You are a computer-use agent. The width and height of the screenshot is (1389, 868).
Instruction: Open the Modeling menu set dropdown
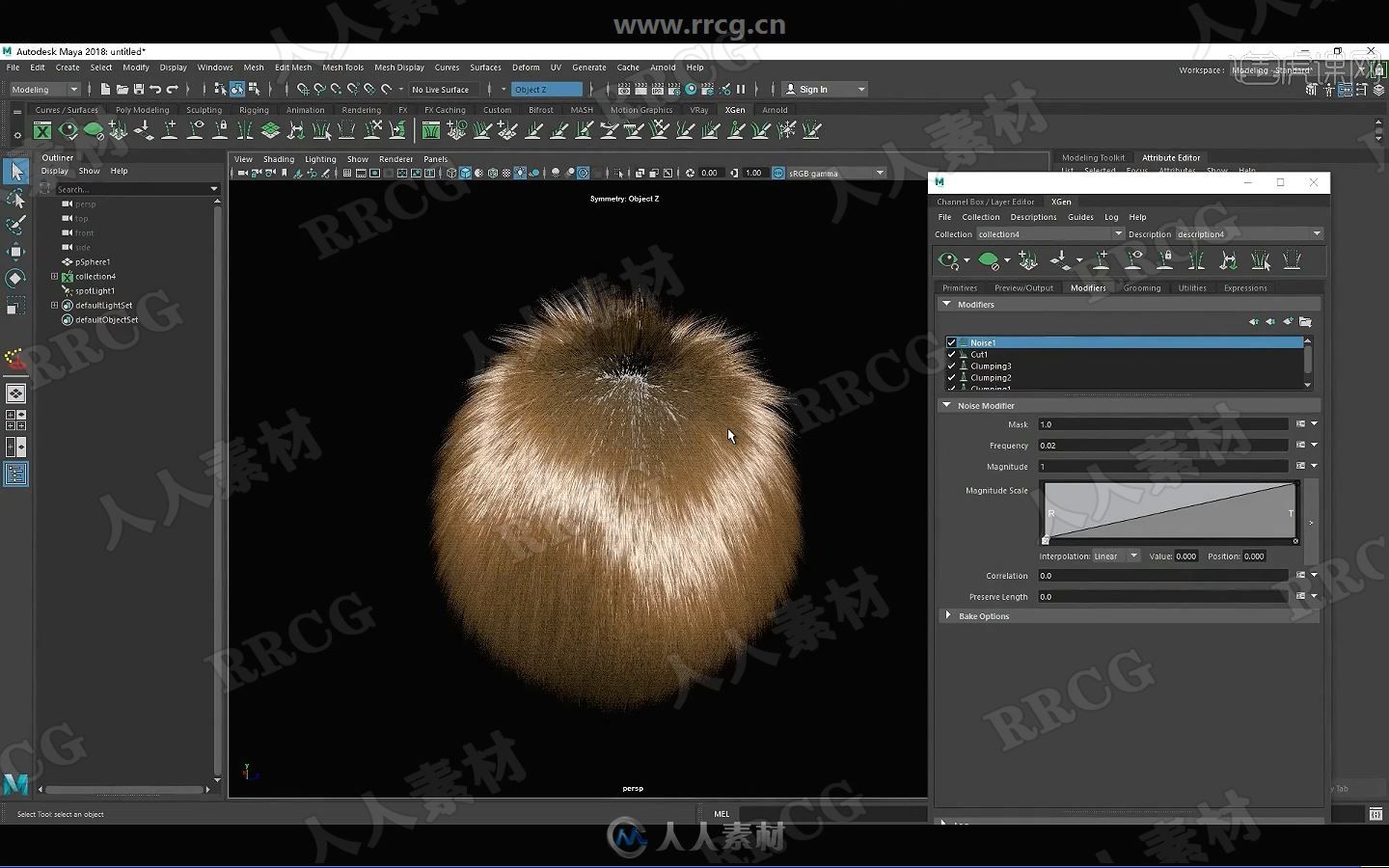pyautogui.click(x=44, y=89)
